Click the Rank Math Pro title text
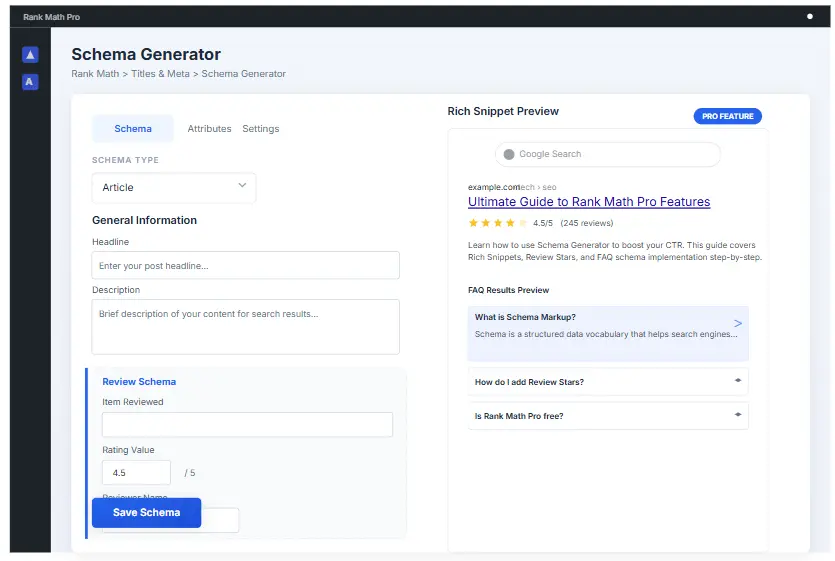This screenshot has height=561, width=835. click(52, 17)
